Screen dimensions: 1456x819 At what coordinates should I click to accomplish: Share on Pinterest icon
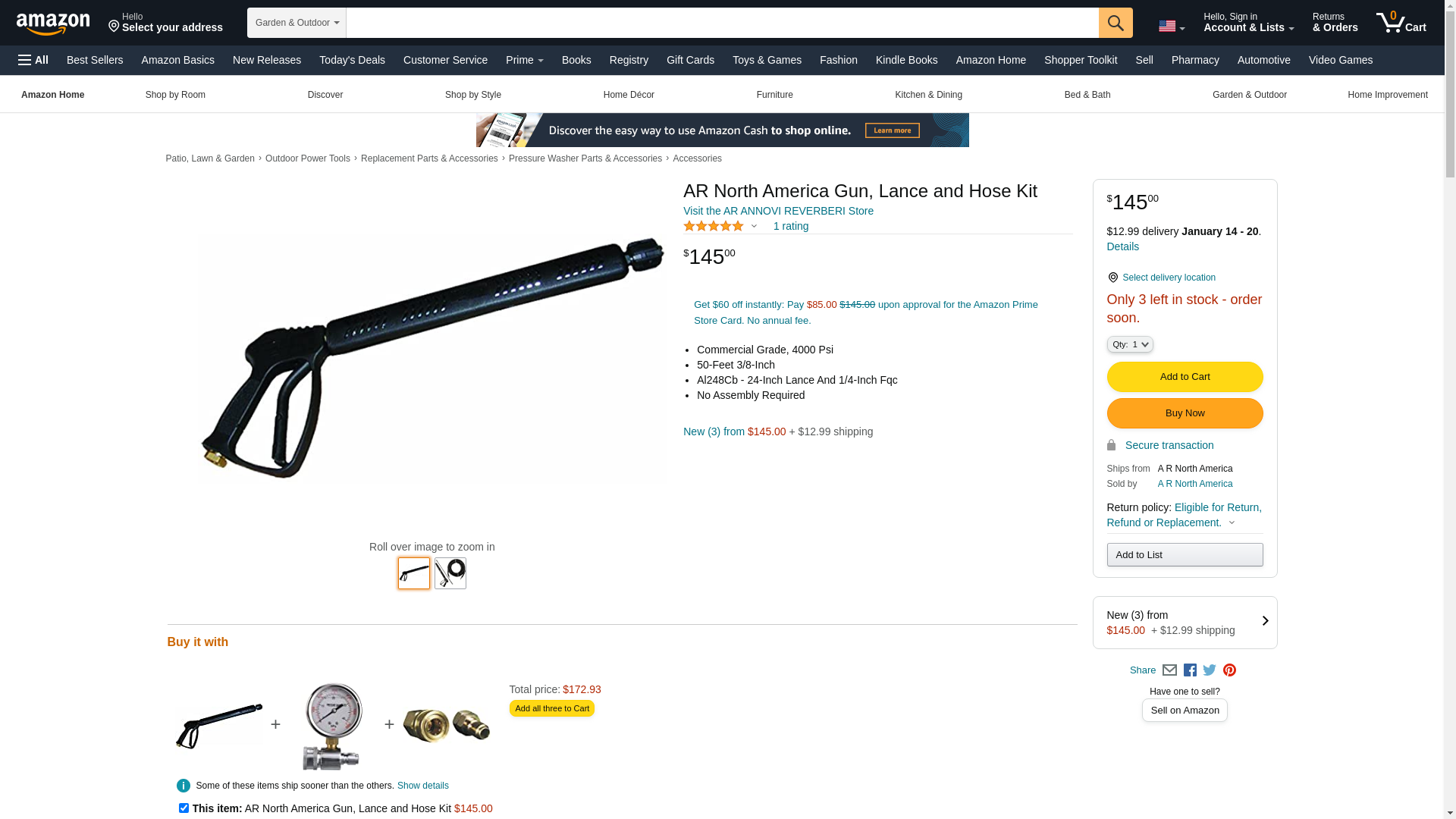coord(1229,670)
